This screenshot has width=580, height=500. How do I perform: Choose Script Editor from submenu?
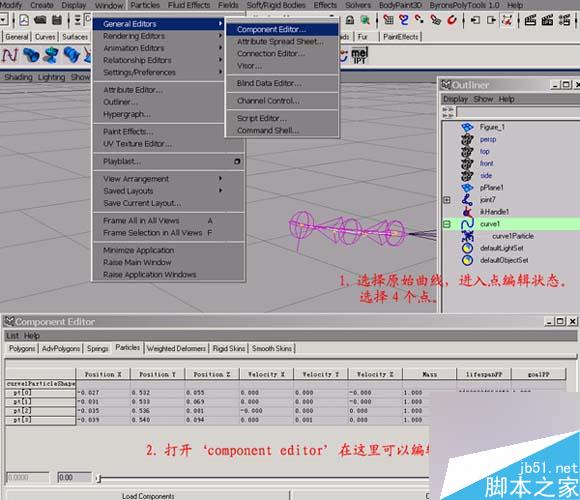point(282,118)
